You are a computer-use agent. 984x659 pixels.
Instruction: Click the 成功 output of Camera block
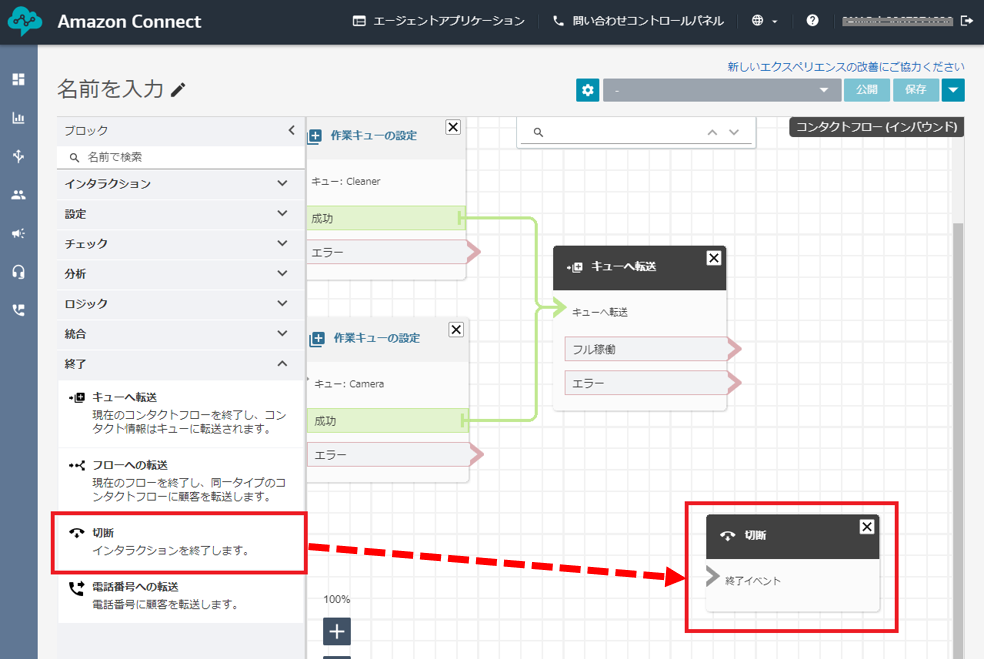click(x=387, y=421)
